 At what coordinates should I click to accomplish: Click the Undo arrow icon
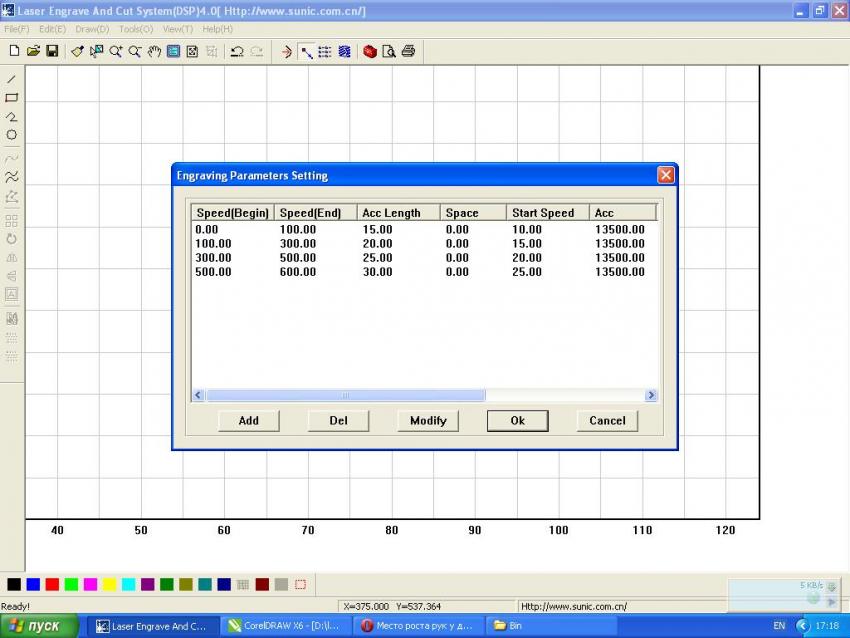(x=237, y=51)
